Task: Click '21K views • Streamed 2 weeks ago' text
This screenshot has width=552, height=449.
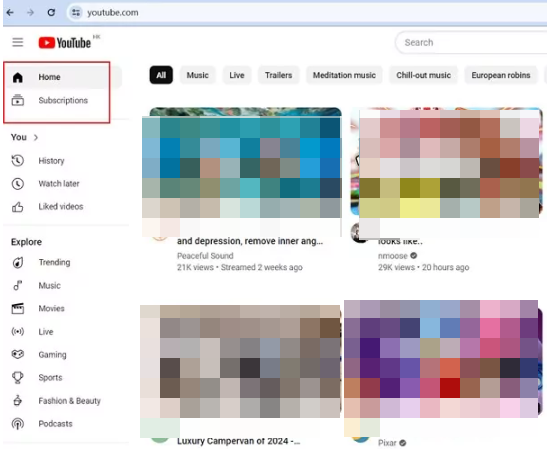Action: point(239,267)
